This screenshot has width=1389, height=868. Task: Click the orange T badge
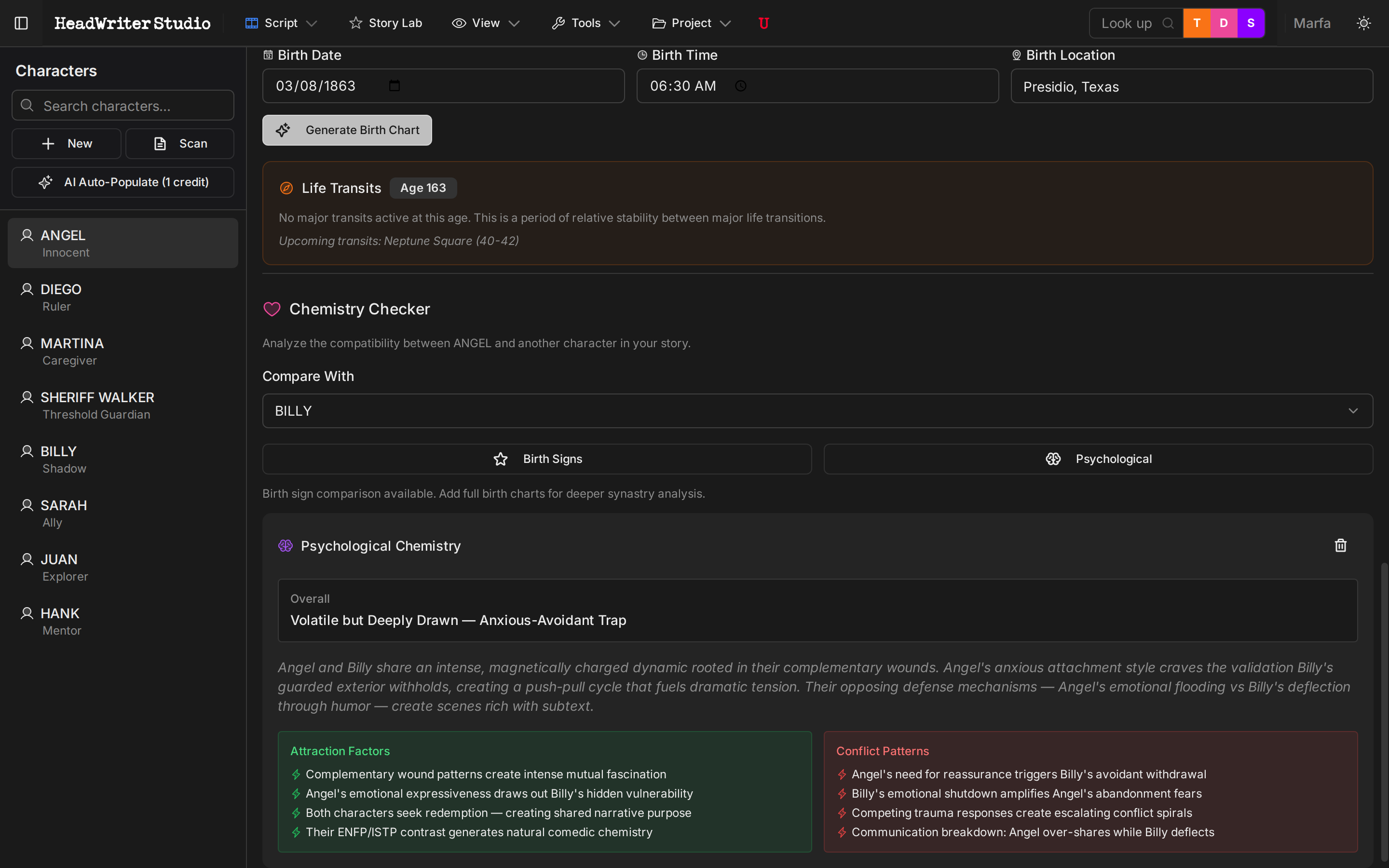[x=1197, y=23]
